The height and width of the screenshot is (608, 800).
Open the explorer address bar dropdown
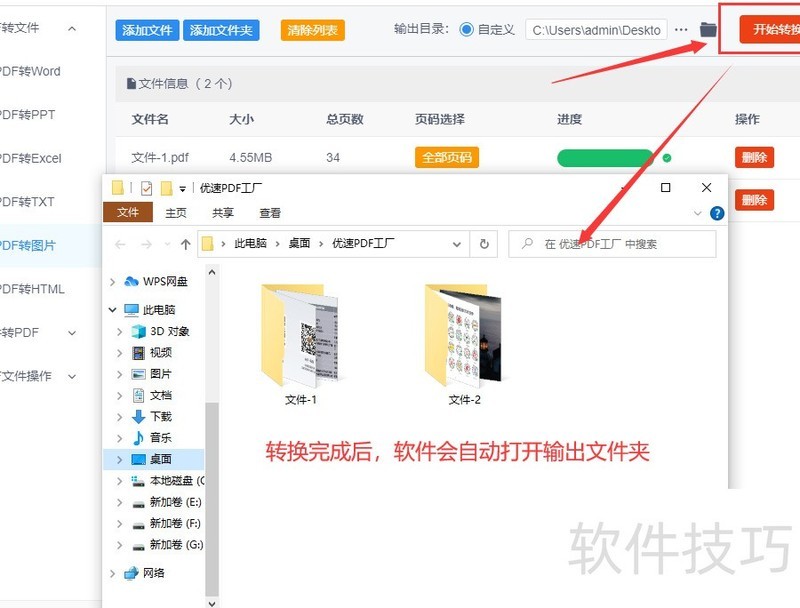pos(457,243)
